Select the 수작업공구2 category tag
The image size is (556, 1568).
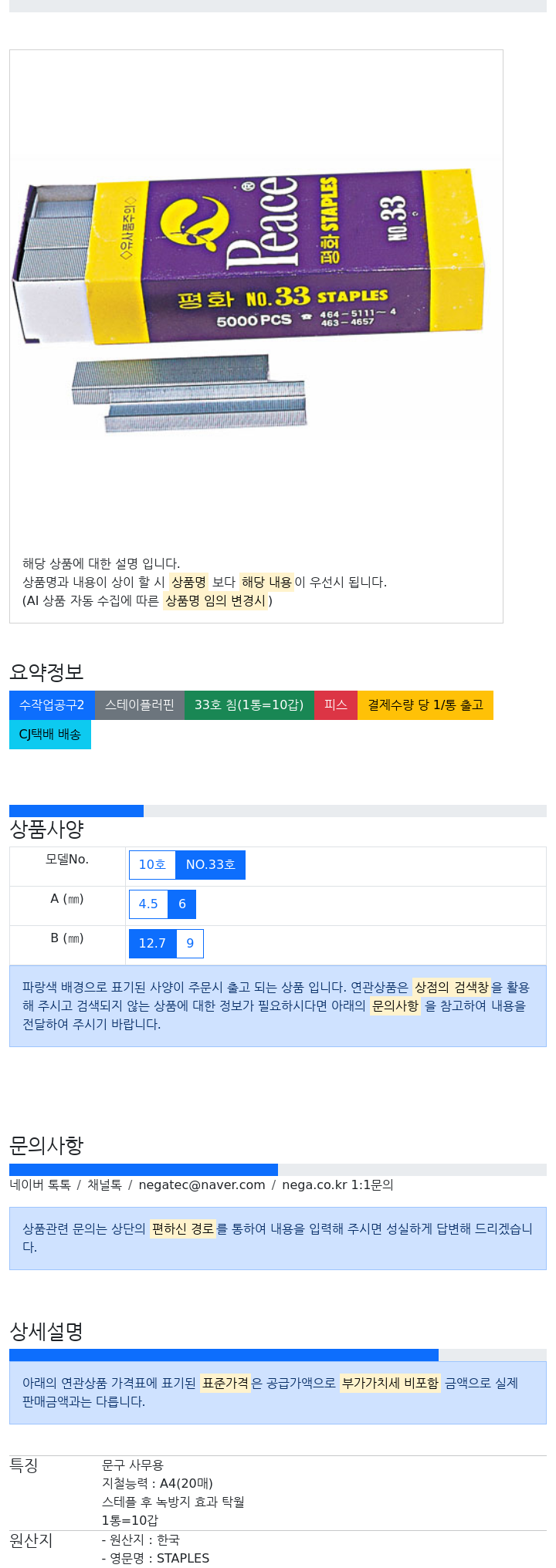(x=52, y=705)
